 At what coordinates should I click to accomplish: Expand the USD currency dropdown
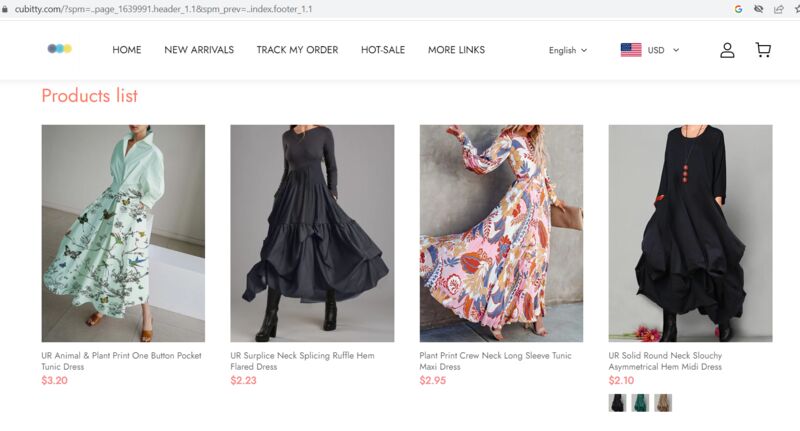pos(663,50)
